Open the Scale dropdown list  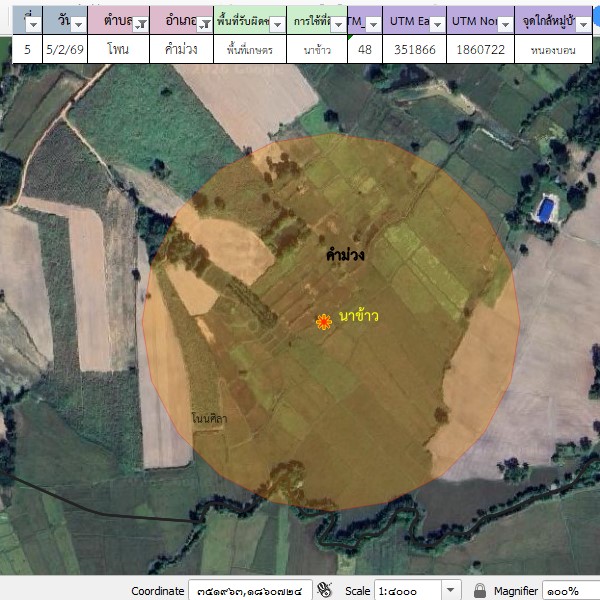tap(450, 590)
